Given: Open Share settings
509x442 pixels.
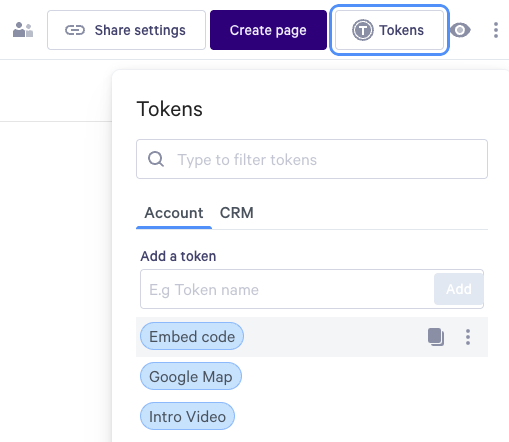Looking at the screenshot, I should pyautogui.click(x=126, y=30).
